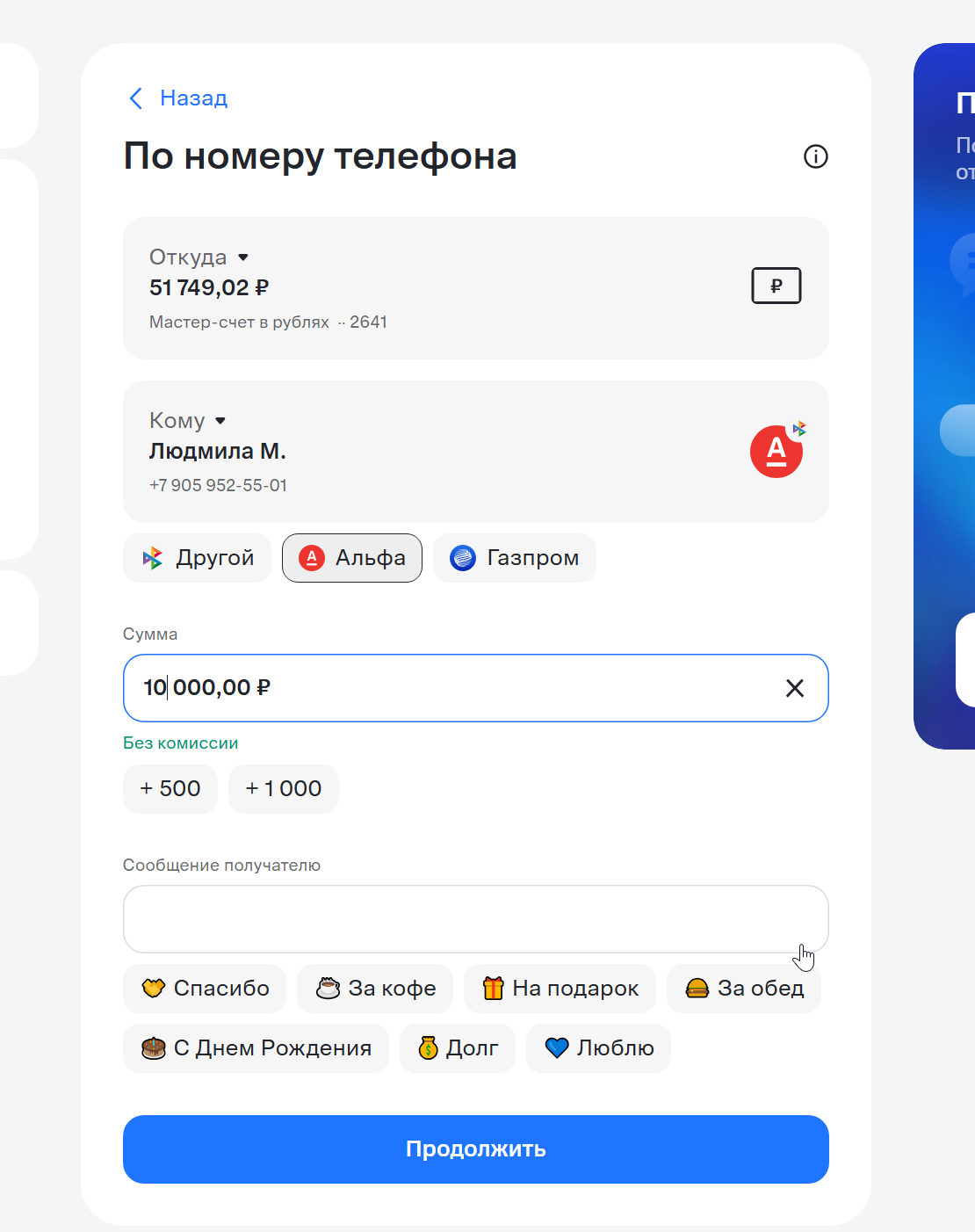This screenshot has height=1232, width=975.
Task: Select the Другой bank option
Action: coord(198,558)
